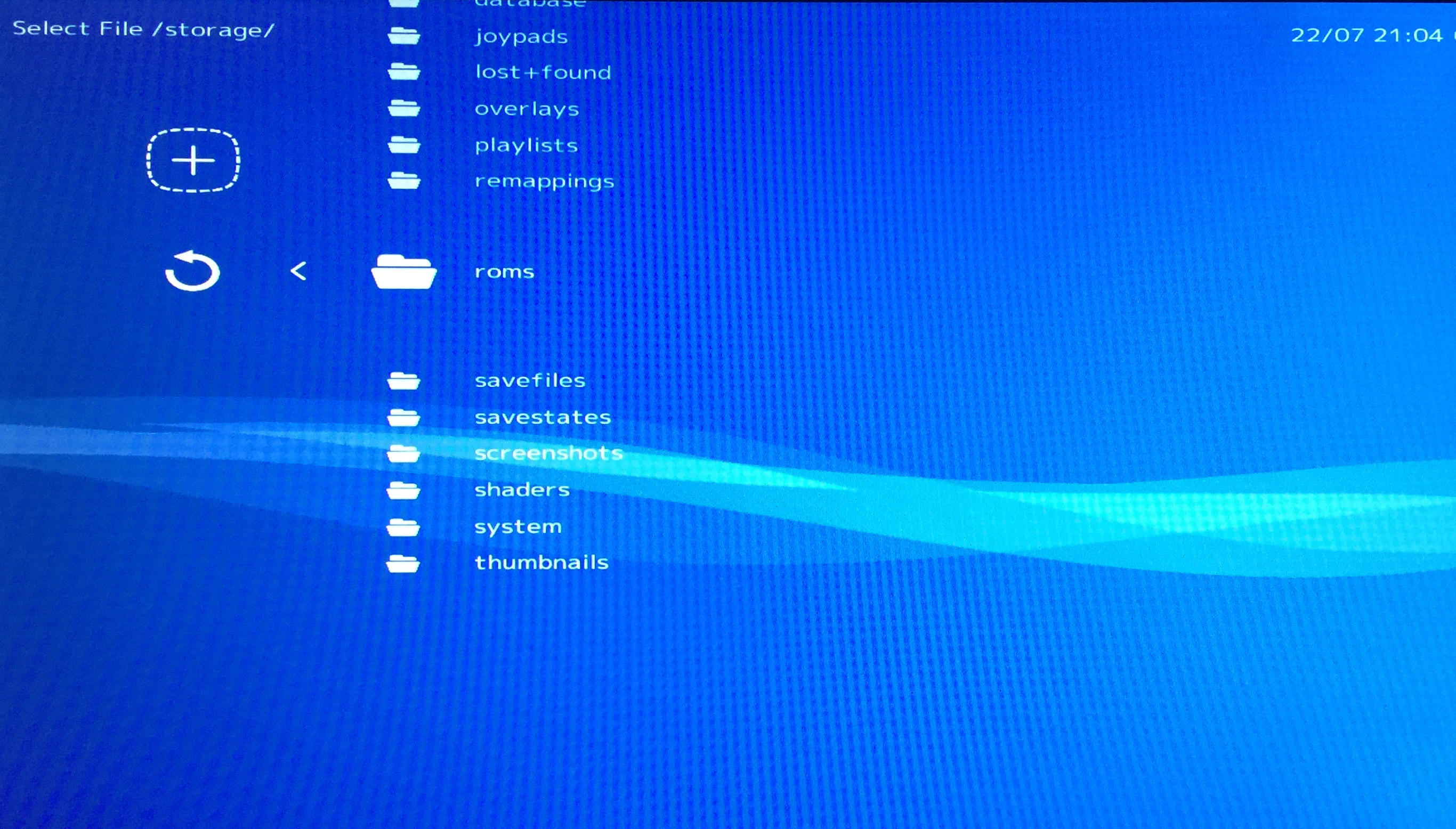The height and width of the screenshot is (829, 1456).
Task: Click folder icon beside savestates
Action: coord(403,417)
